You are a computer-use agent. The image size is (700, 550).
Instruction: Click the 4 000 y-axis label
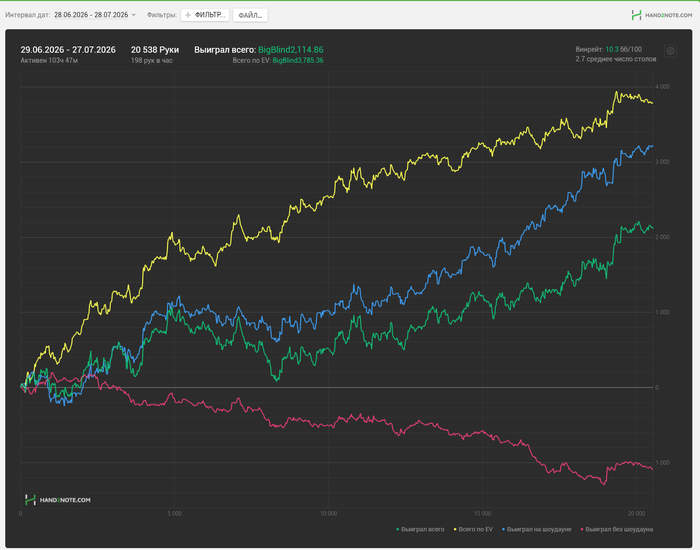coord(662,87)
